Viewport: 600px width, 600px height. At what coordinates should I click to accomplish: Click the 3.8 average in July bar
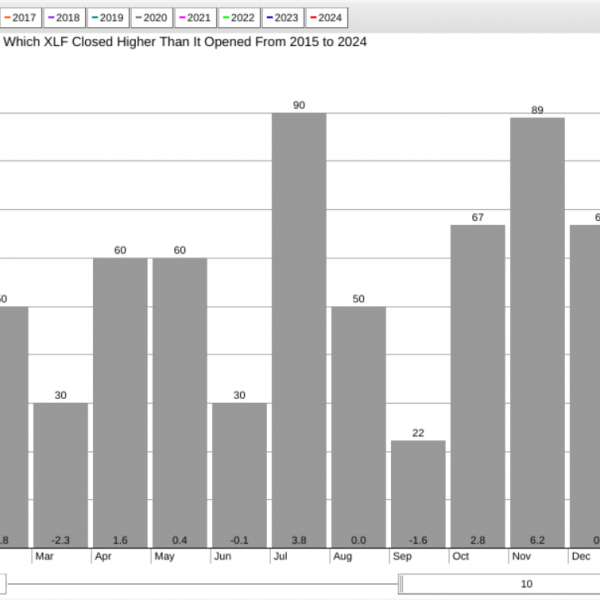(299, 540)
